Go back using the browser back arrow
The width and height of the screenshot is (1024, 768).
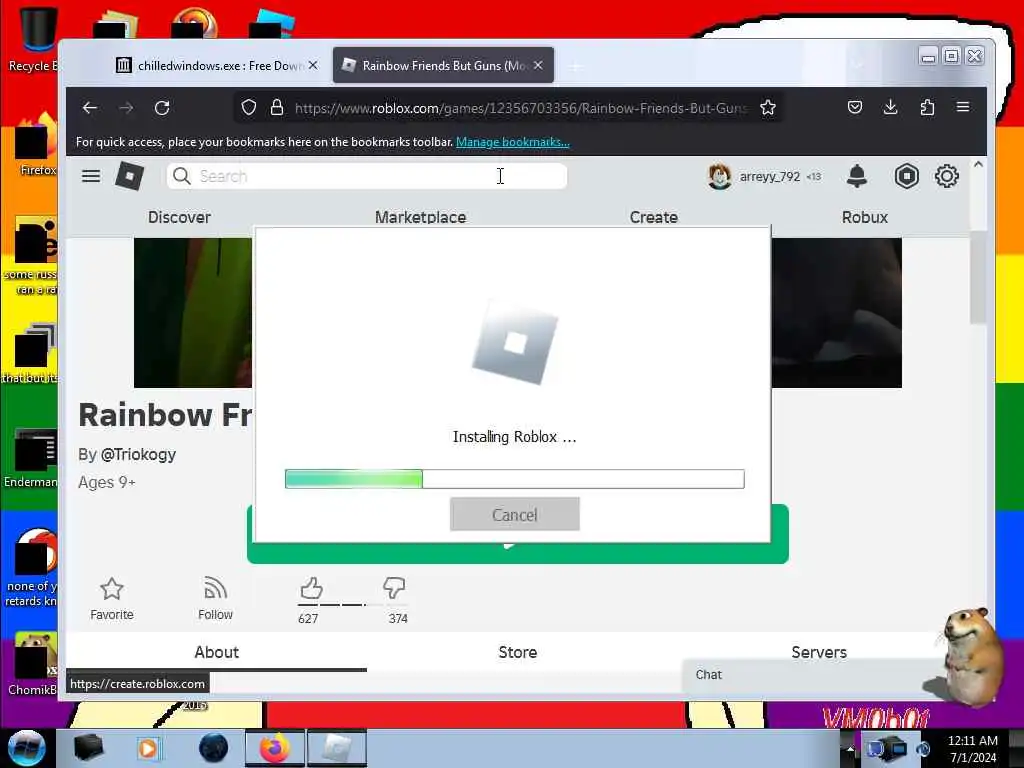tap(90, 108)
